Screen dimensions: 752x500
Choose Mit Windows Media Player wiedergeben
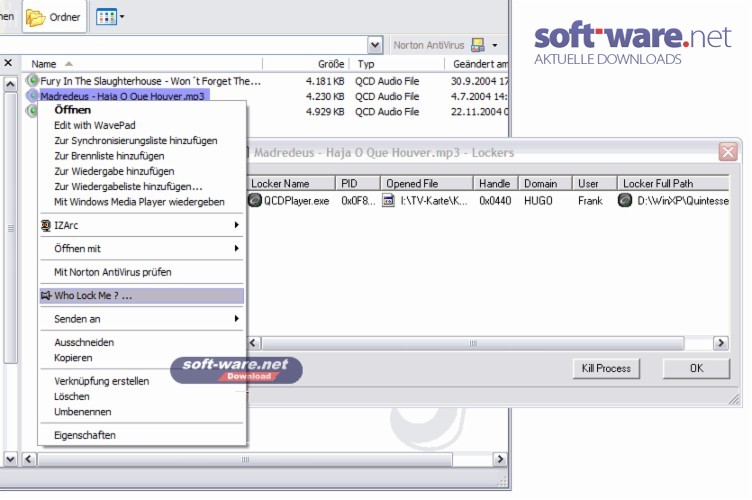point(142,202)
